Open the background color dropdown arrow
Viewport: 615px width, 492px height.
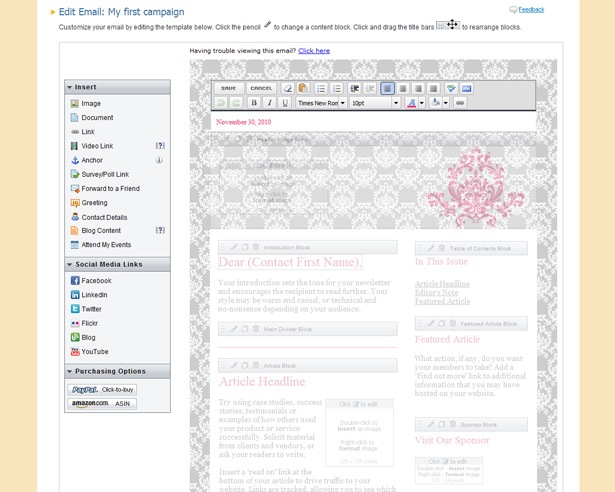pyautogui.click(x=446, y=103)
